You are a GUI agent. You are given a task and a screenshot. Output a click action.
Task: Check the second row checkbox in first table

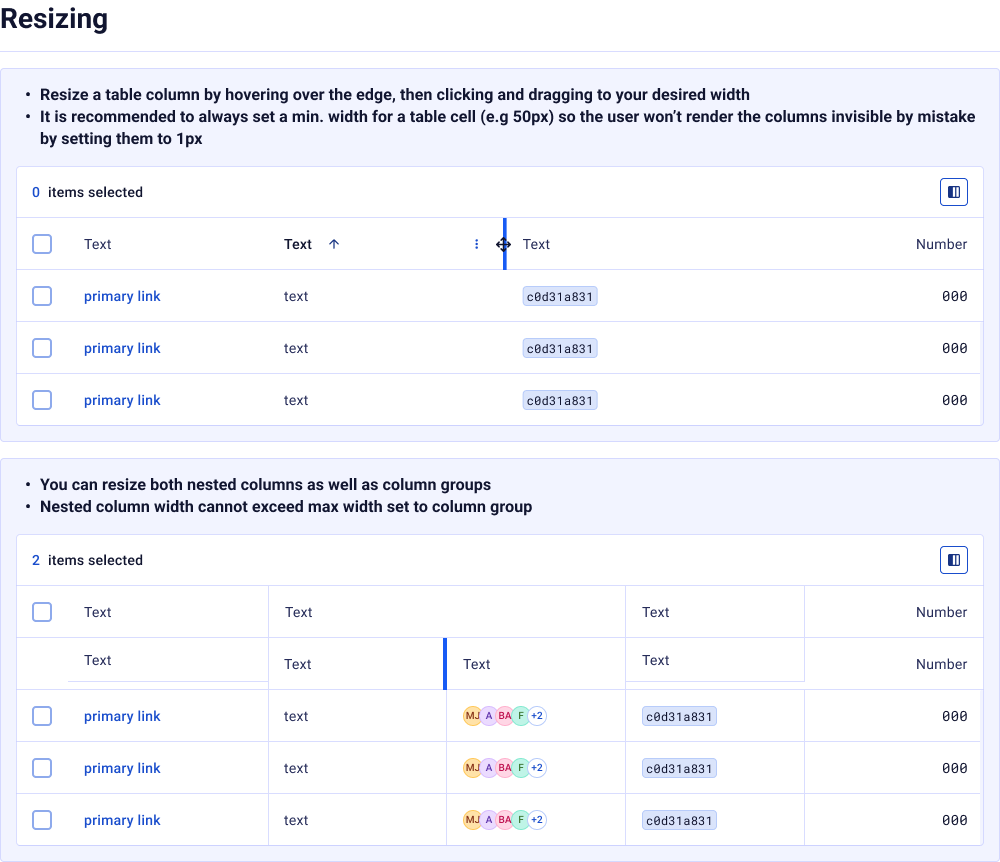pyautogui.click(x=42, y=348)
